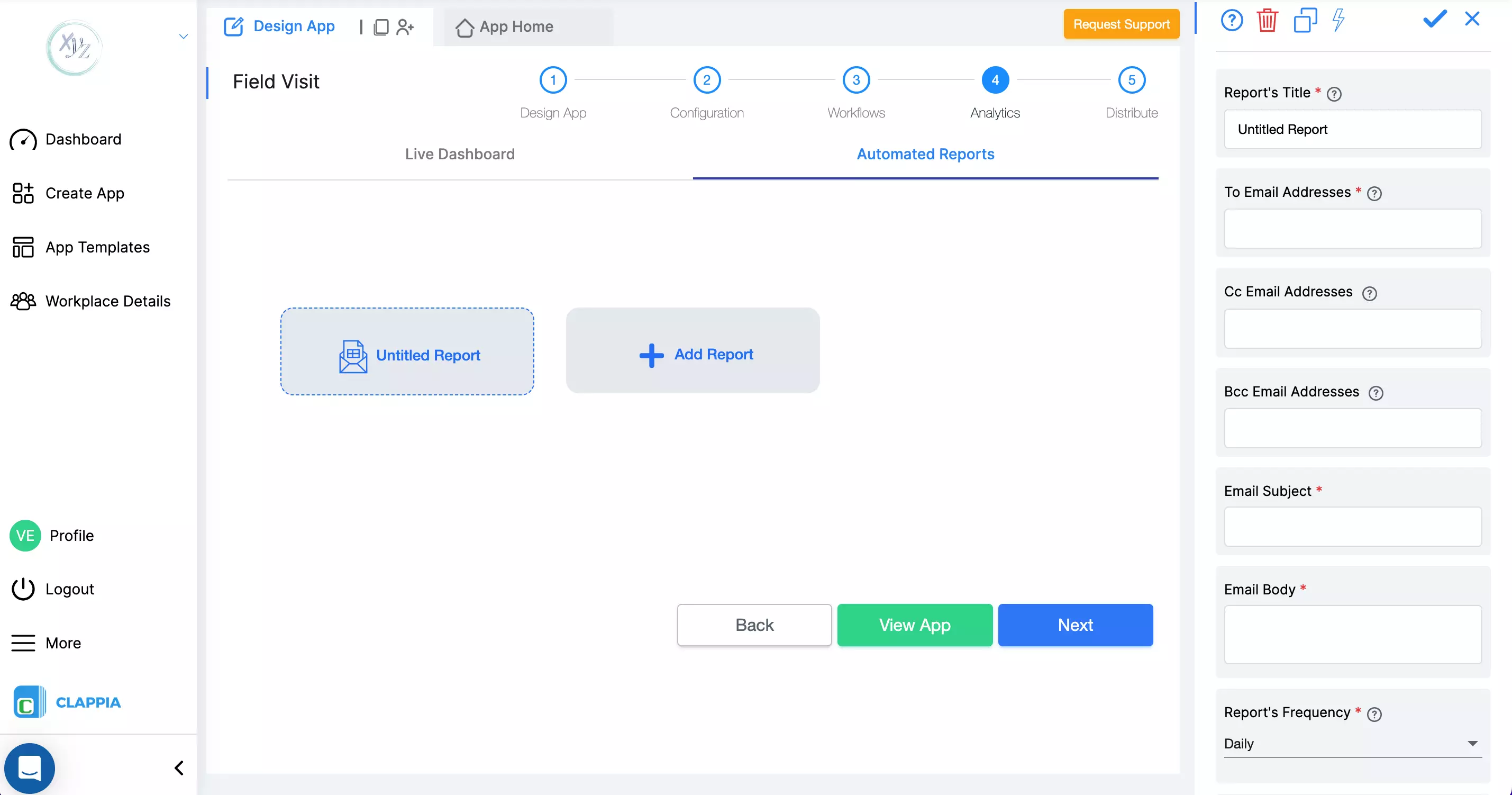
Task: Click the blue Next button
Action: click(1076, 625)
